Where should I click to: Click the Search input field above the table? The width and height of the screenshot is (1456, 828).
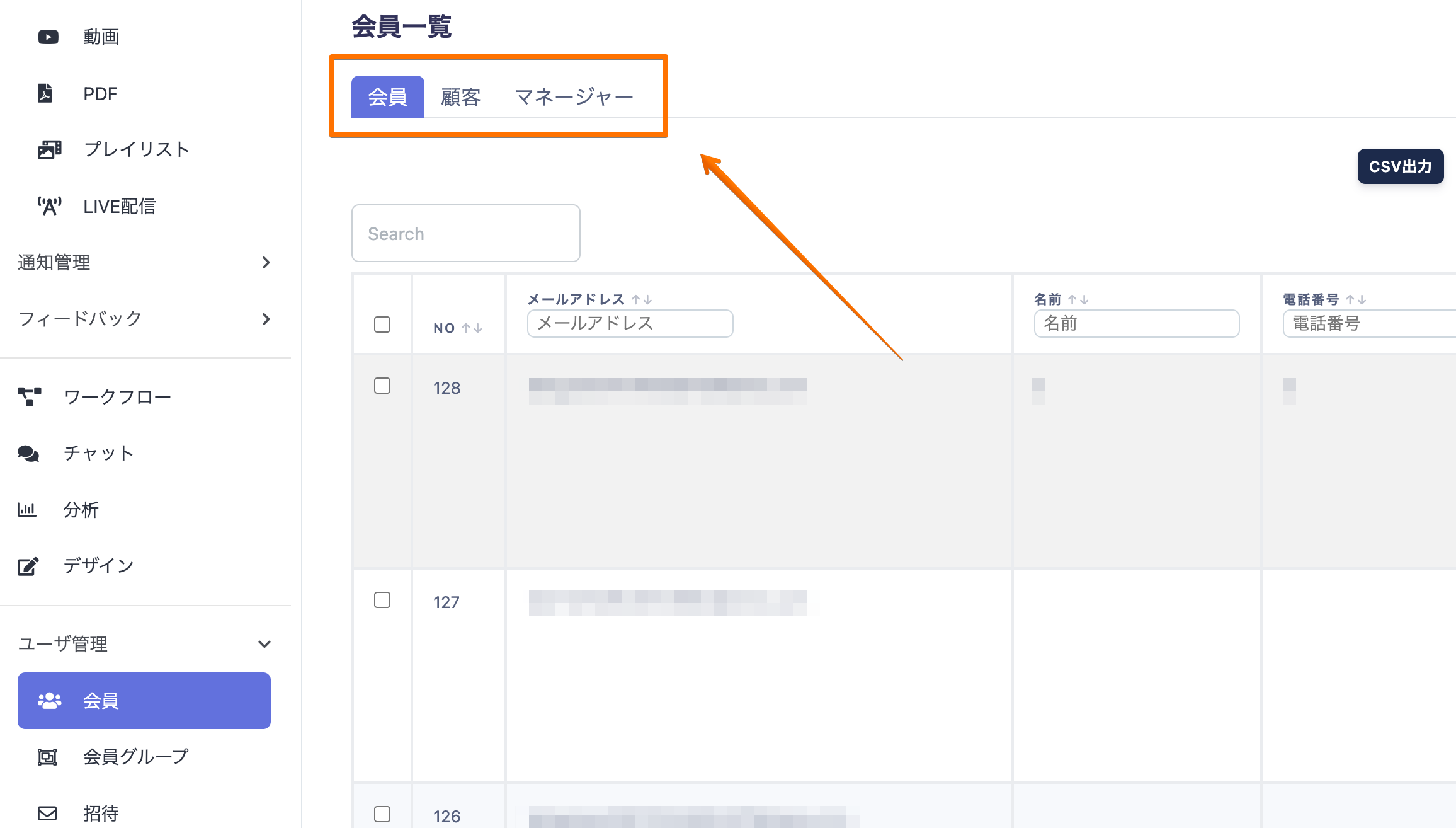[x=465, y=233]
